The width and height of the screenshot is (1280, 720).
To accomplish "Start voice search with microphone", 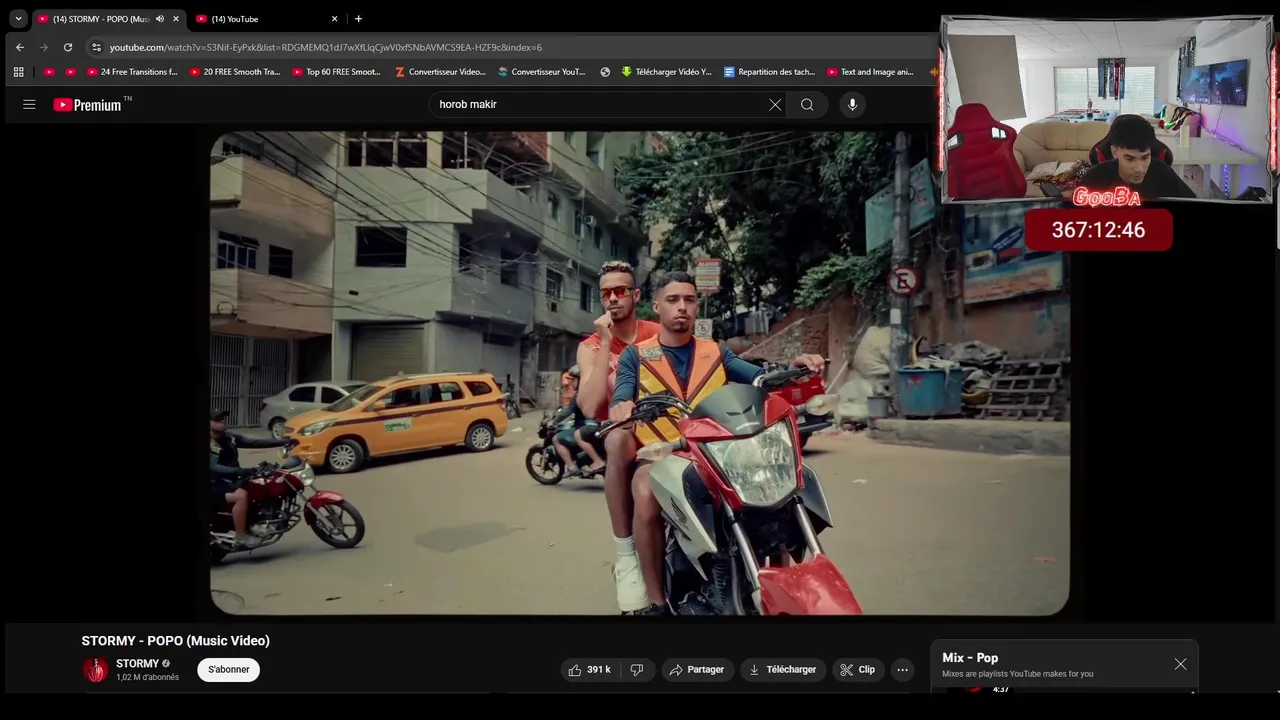I will coord(852,104).
